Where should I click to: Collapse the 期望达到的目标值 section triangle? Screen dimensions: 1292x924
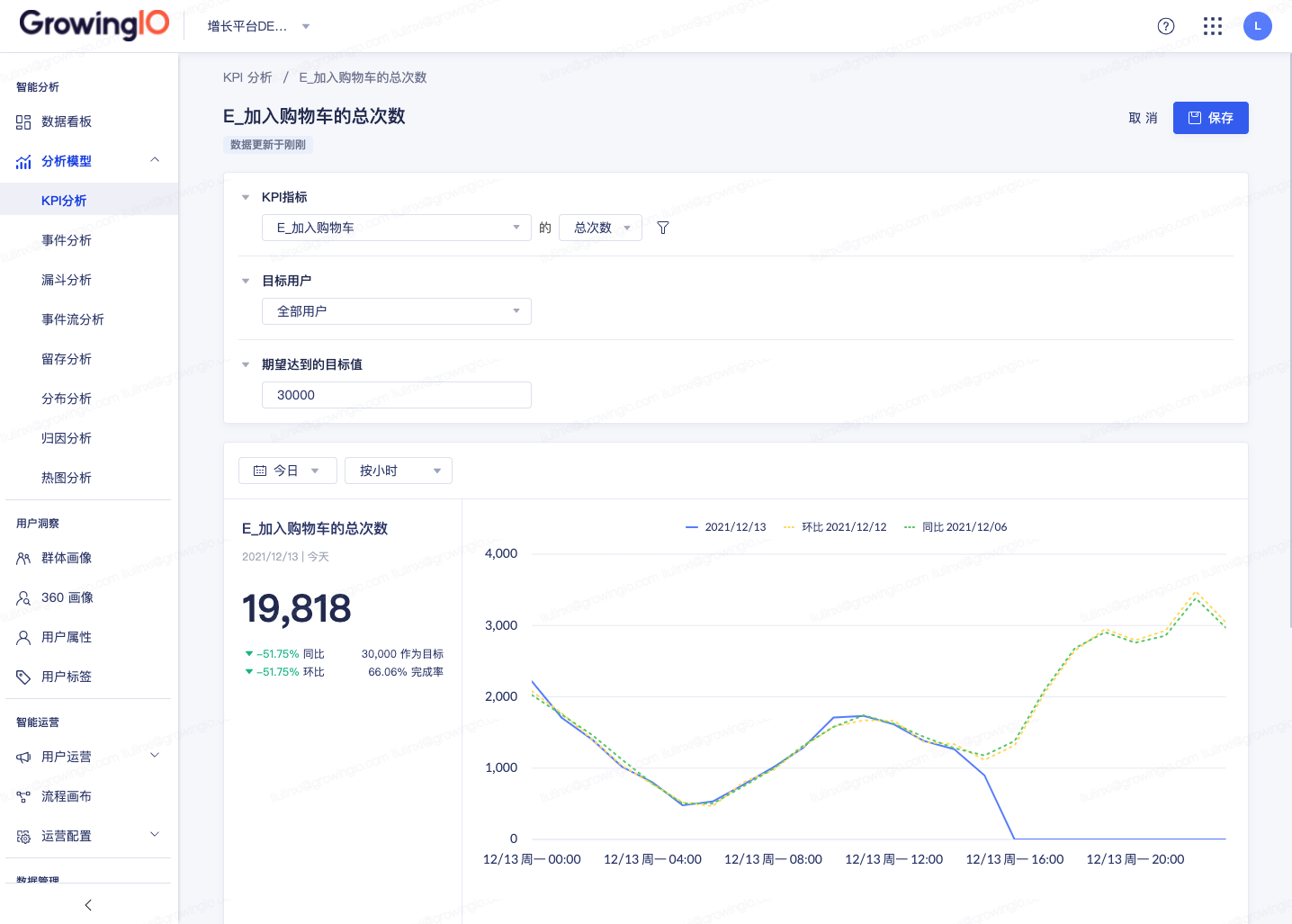(x=246, y=364)
